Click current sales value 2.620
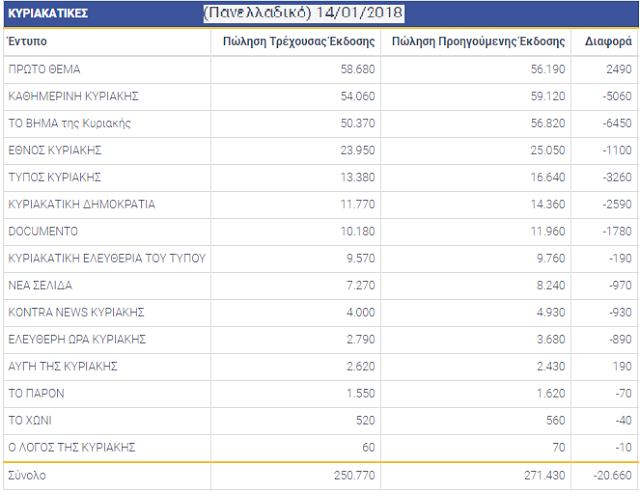The height and width of the screenshot is (492, 640). tap(360, 366)
